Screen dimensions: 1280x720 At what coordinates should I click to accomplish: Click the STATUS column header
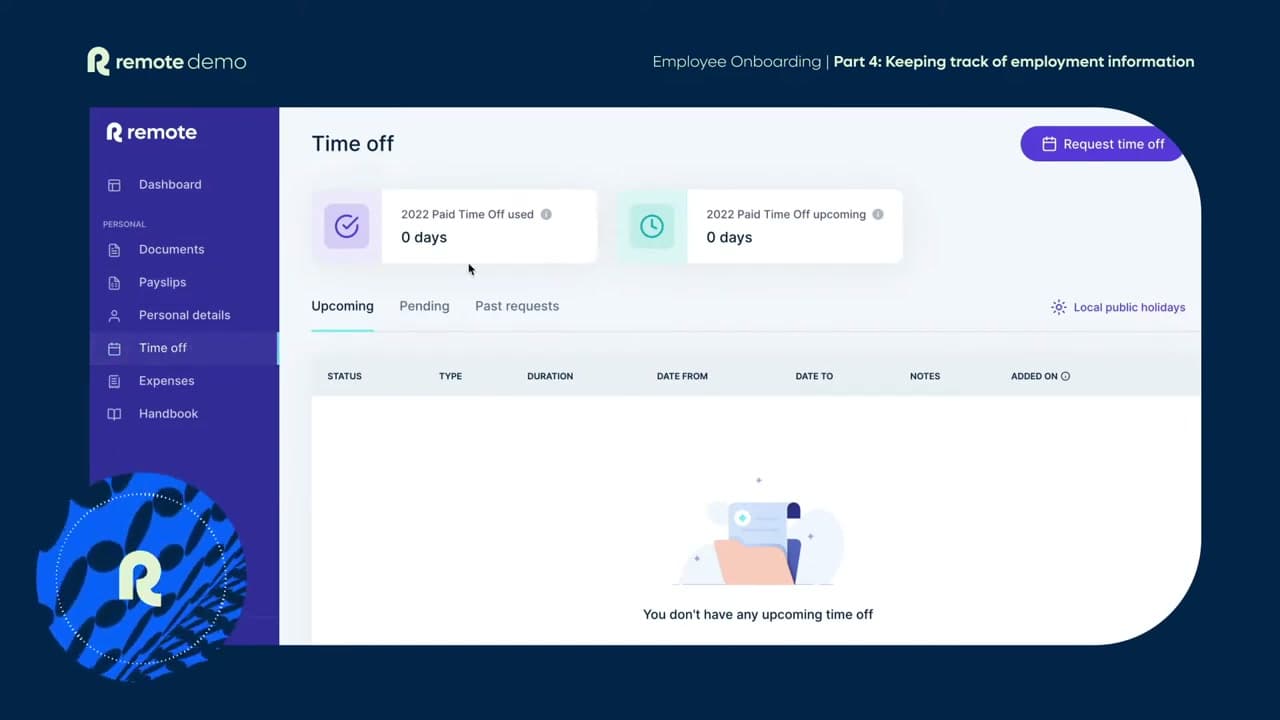[344, 377]
